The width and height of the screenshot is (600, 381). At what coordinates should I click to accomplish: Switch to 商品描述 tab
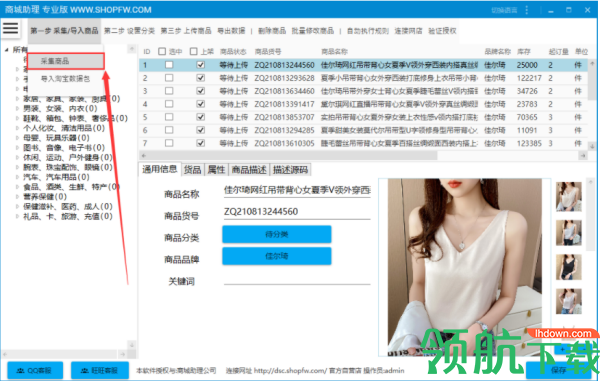coord(249,170)
